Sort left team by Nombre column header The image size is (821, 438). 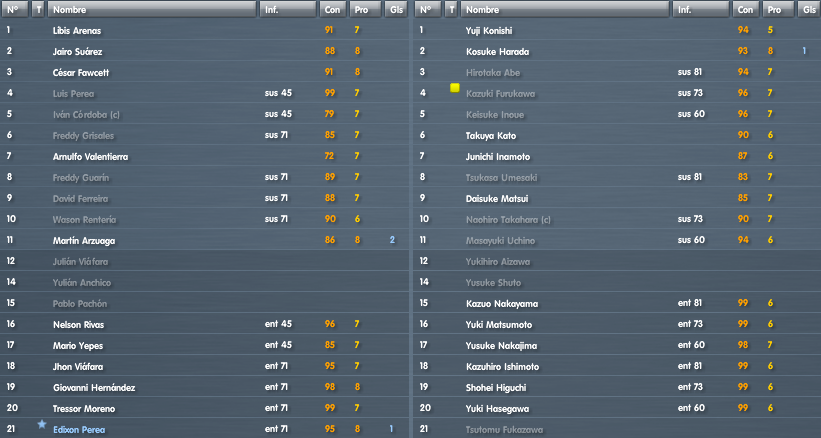[152, 9]
